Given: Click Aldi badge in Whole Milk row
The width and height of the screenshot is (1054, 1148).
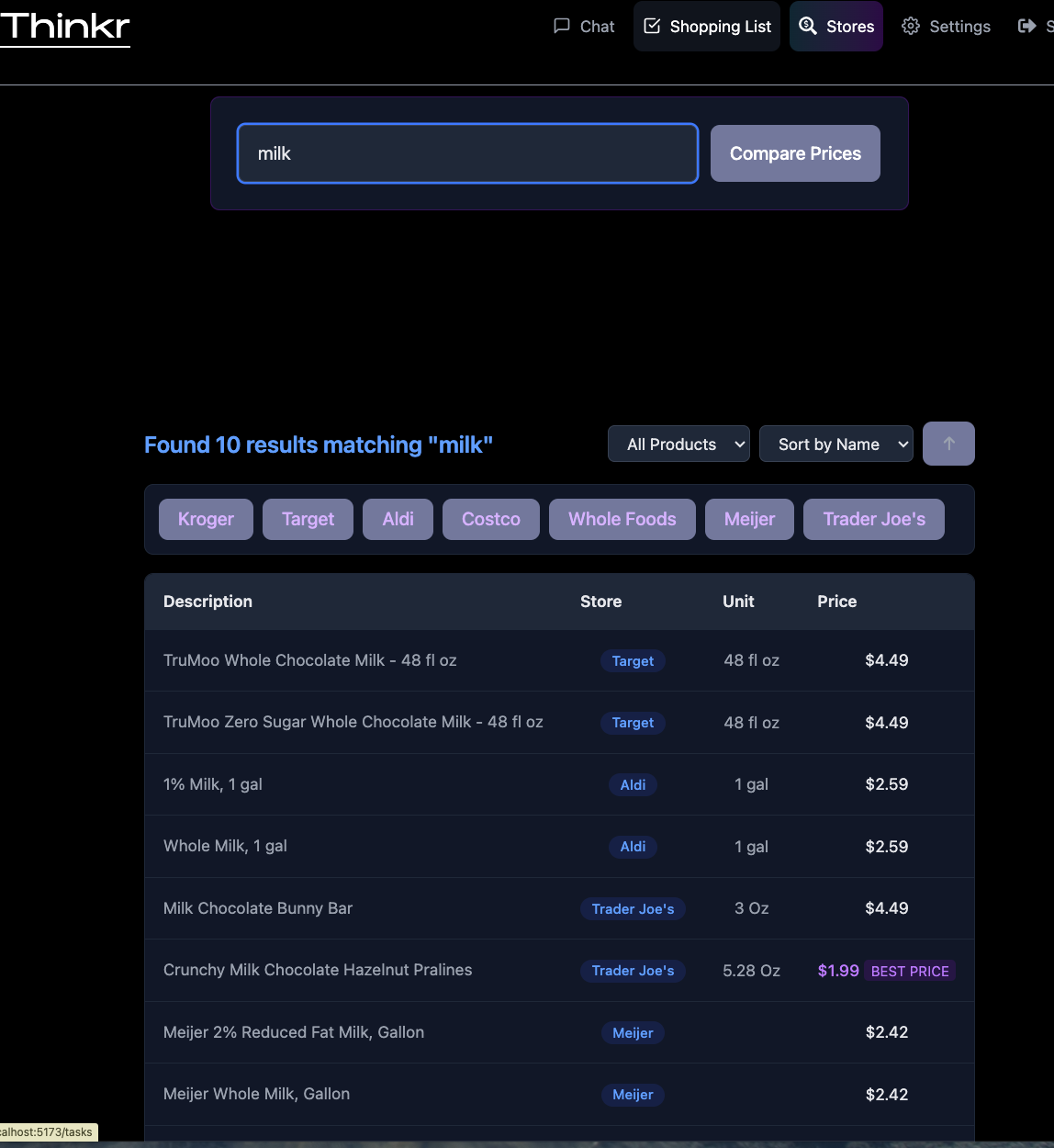Looking at the screenshot, I should pyautogui.click(x=633, y=847).
